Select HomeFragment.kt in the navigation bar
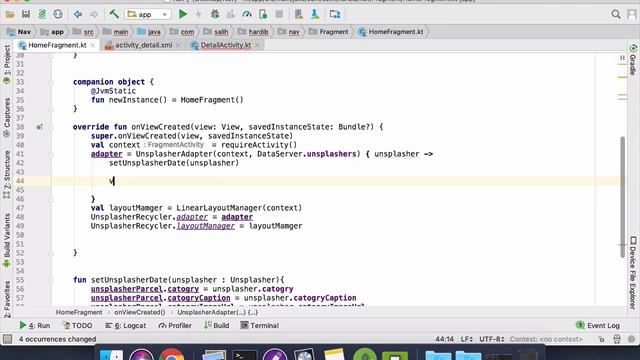 391,32
